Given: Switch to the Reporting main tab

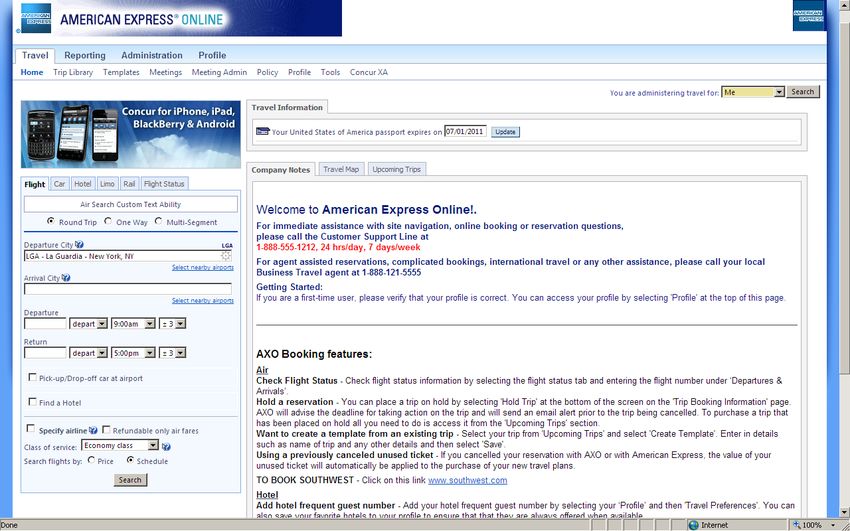Looking at the screenshot, I should (85, 55).
